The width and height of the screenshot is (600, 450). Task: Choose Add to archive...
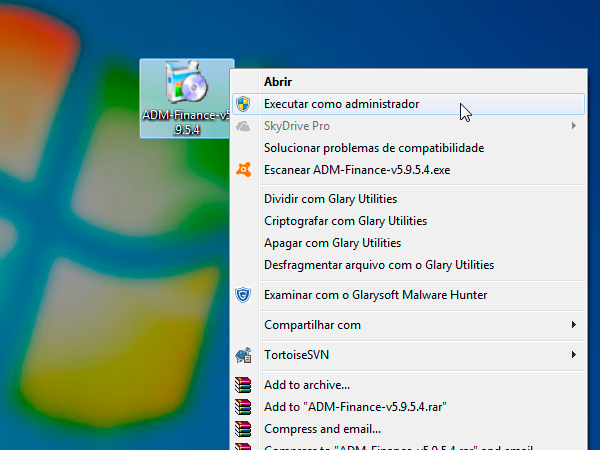(x=408, y=385)
